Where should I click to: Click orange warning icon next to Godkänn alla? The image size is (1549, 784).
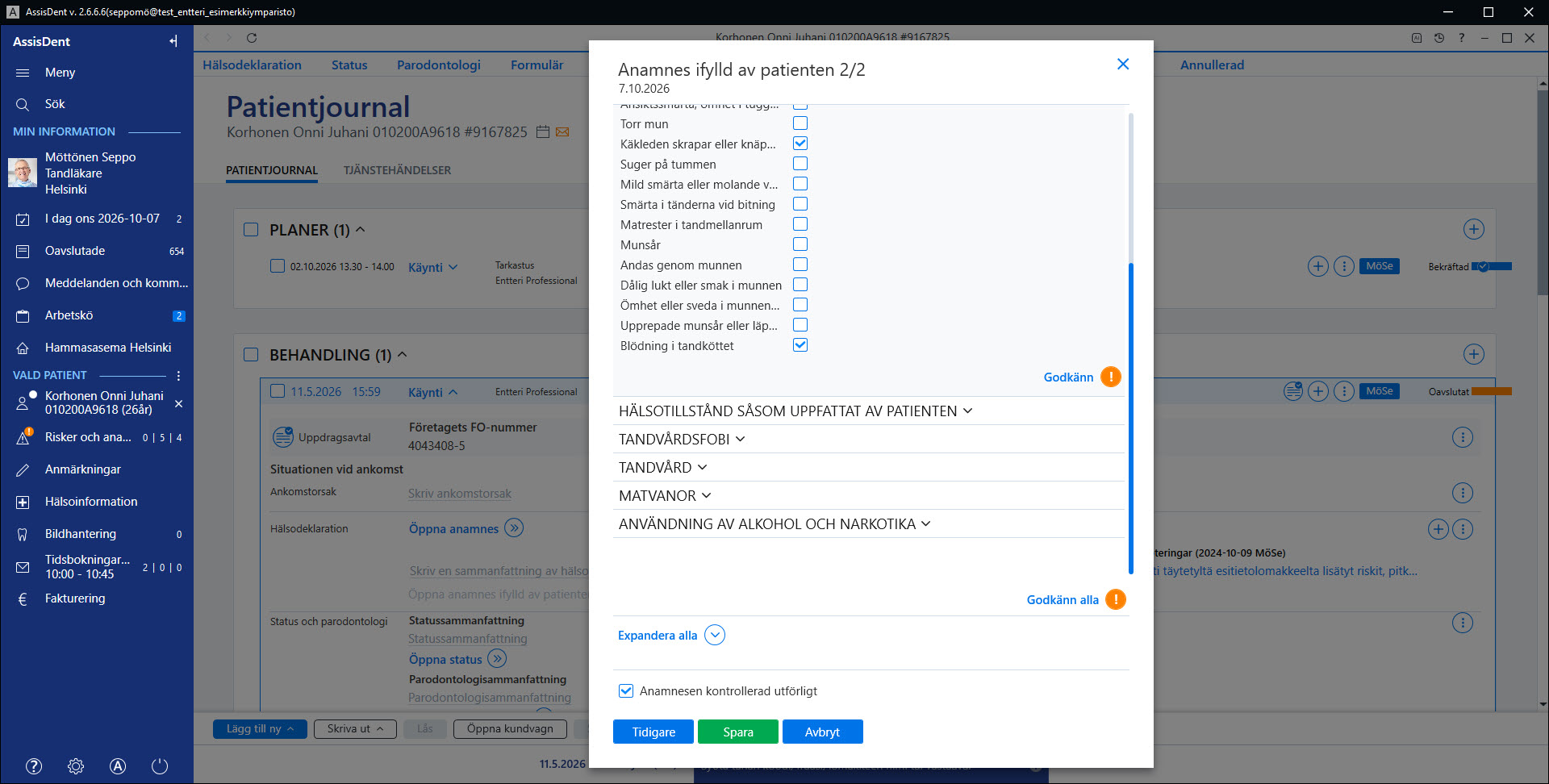[x=1116, y=599]
